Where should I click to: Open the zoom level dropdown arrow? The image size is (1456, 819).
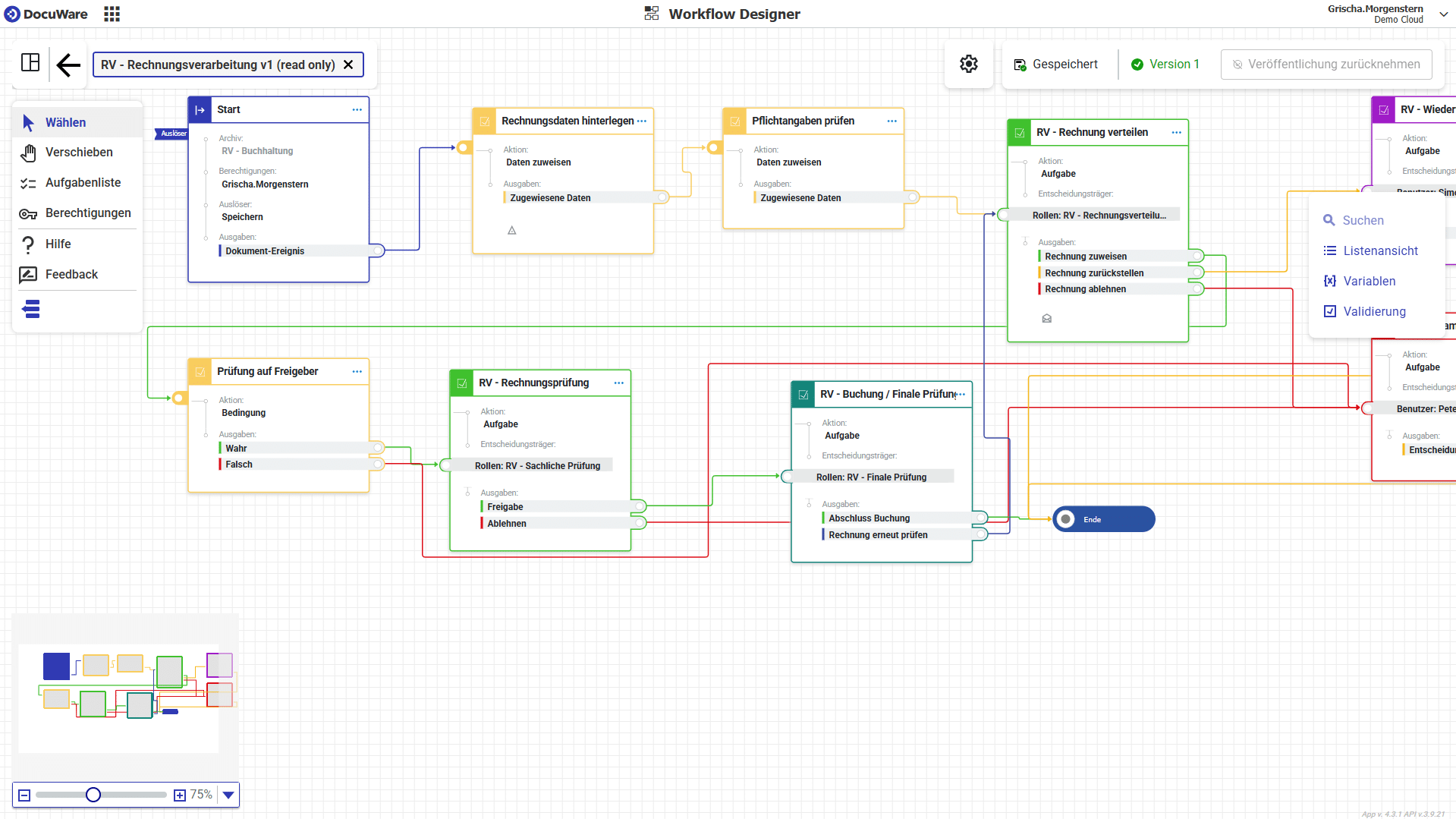click(228, 795)
